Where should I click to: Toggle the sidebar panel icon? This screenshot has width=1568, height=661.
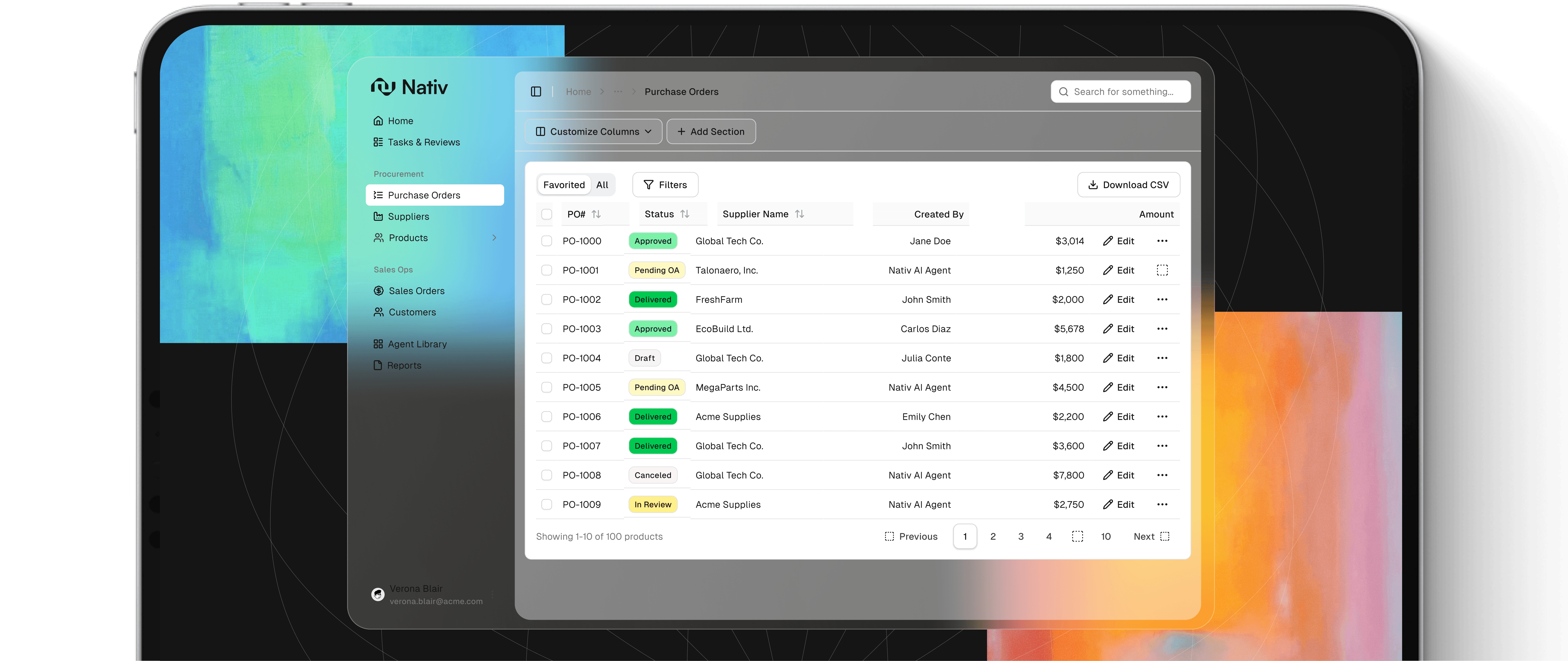[536, 91]
